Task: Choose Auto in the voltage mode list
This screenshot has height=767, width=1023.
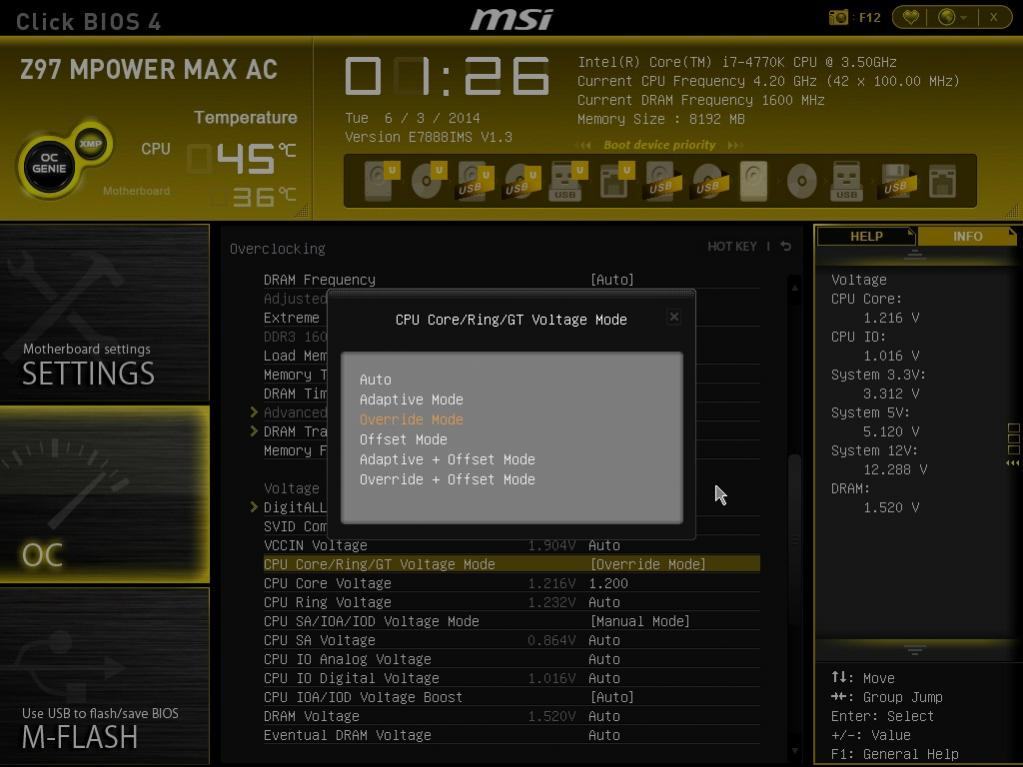Action: pyautogui.click(x=375, y=380)
